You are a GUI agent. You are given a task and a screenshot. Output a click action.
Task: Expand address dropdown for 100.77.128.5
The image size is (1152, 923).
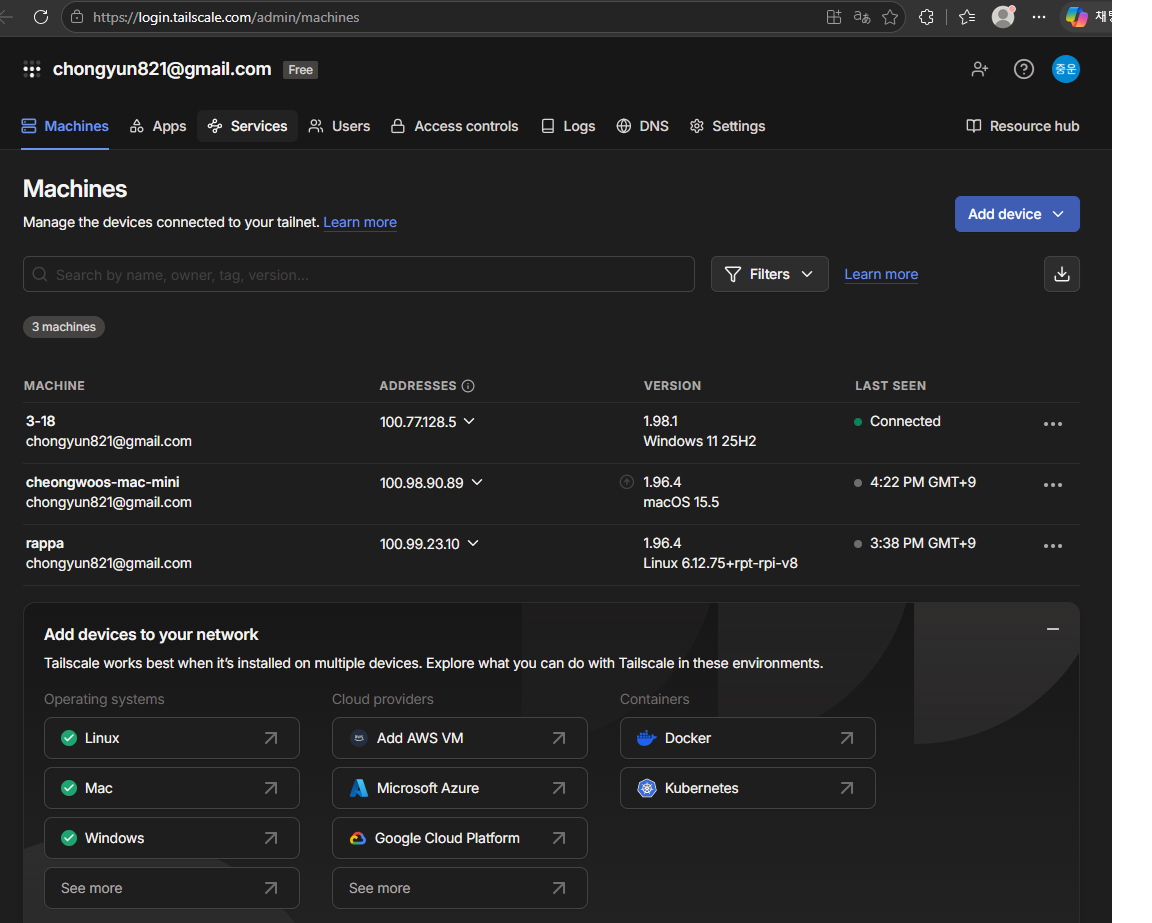(469, 421)
